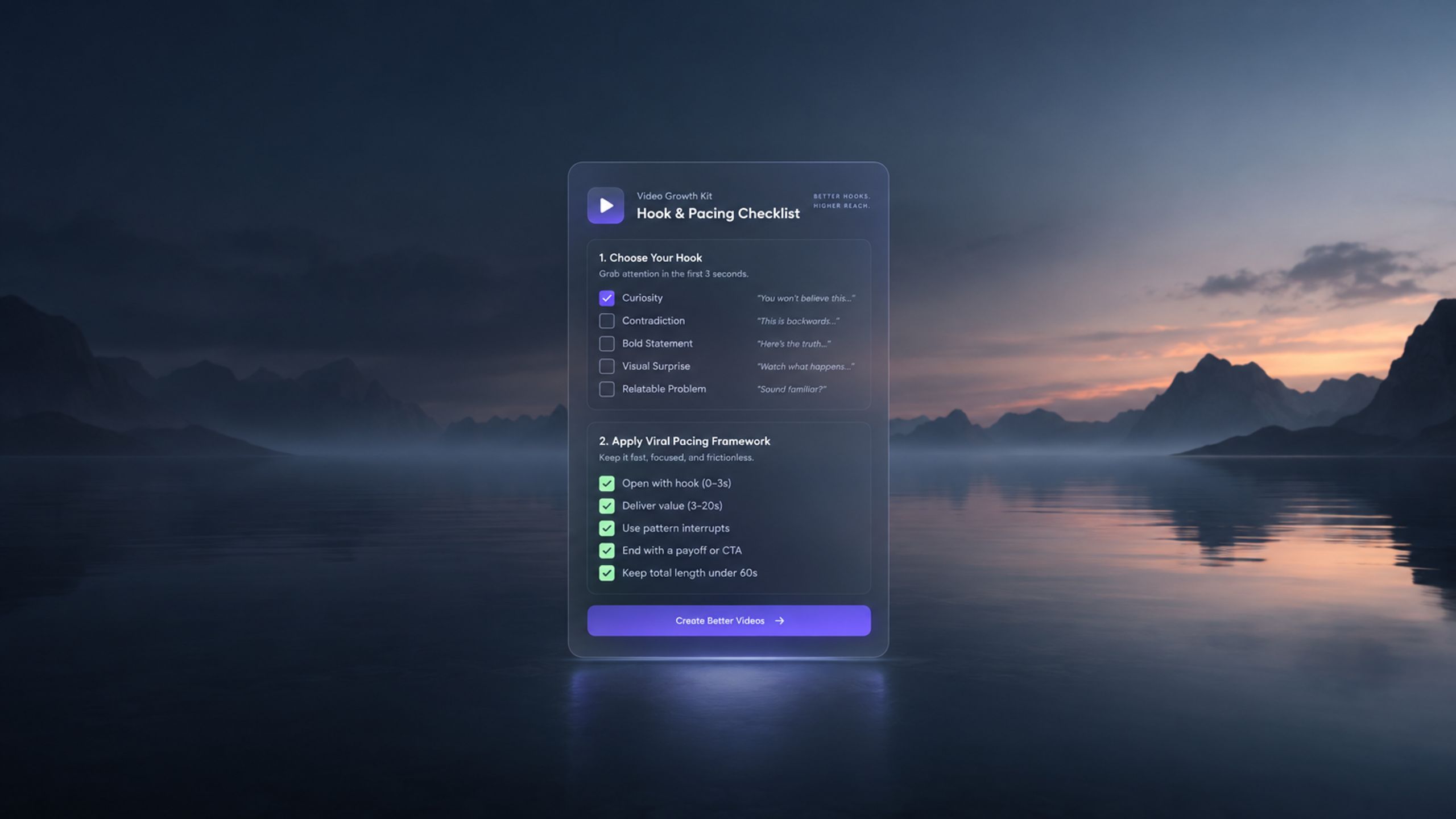Uncheck the Curiosity hook checkbox
This screenshot has width=1456, height=819.
pos(607,298)
